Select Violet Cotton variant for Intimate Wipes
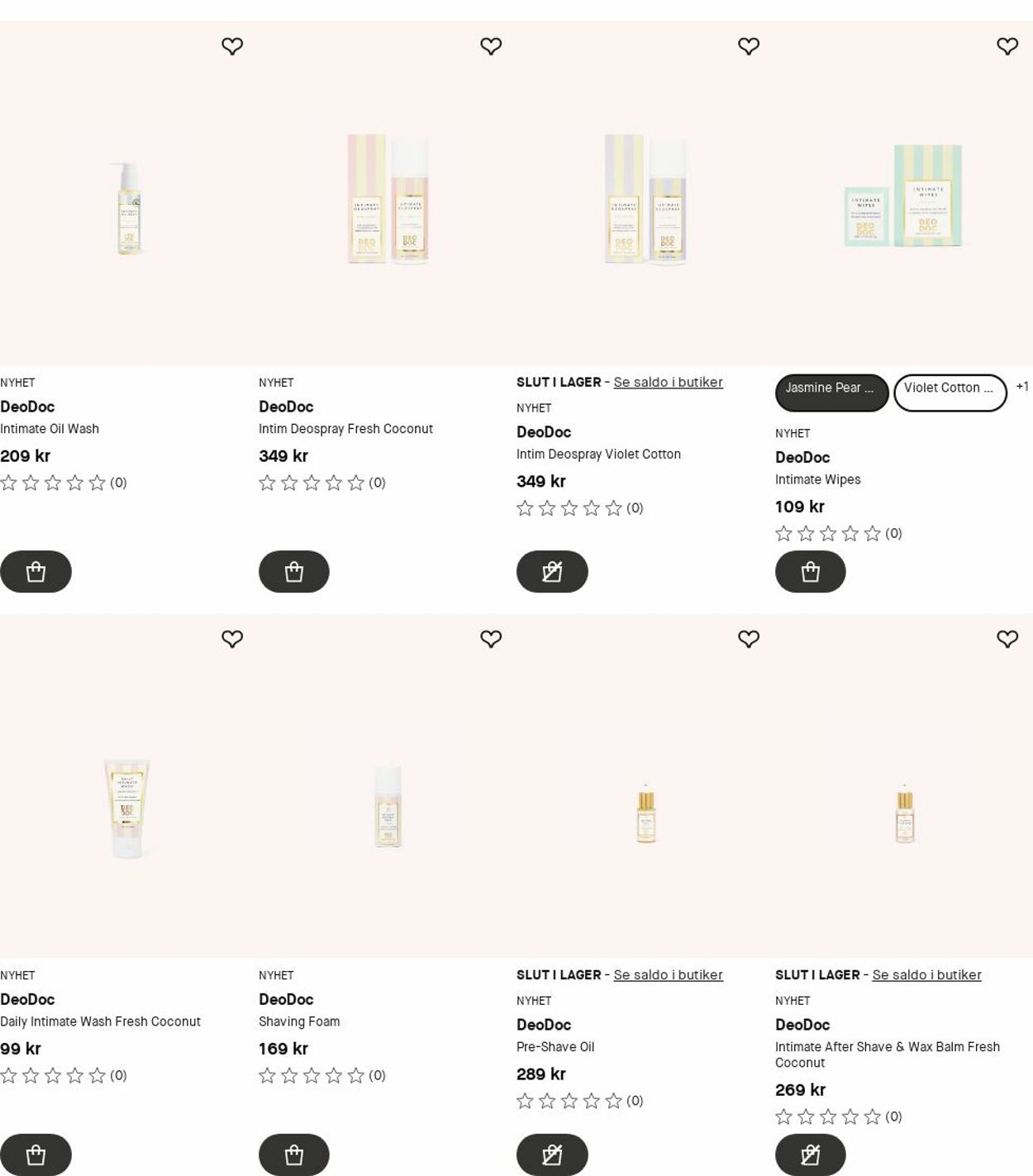The image size is (1033, 1176). point(950,393)
